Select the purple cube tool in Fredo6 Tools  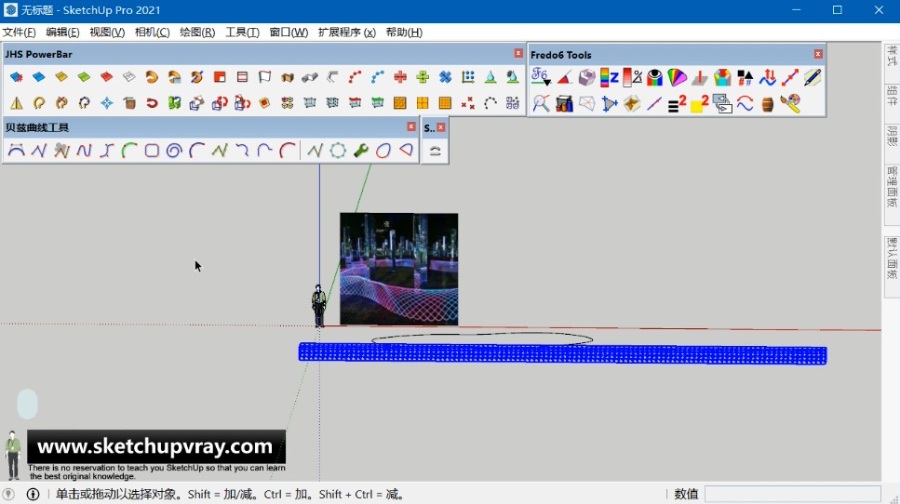click(587, 77)
